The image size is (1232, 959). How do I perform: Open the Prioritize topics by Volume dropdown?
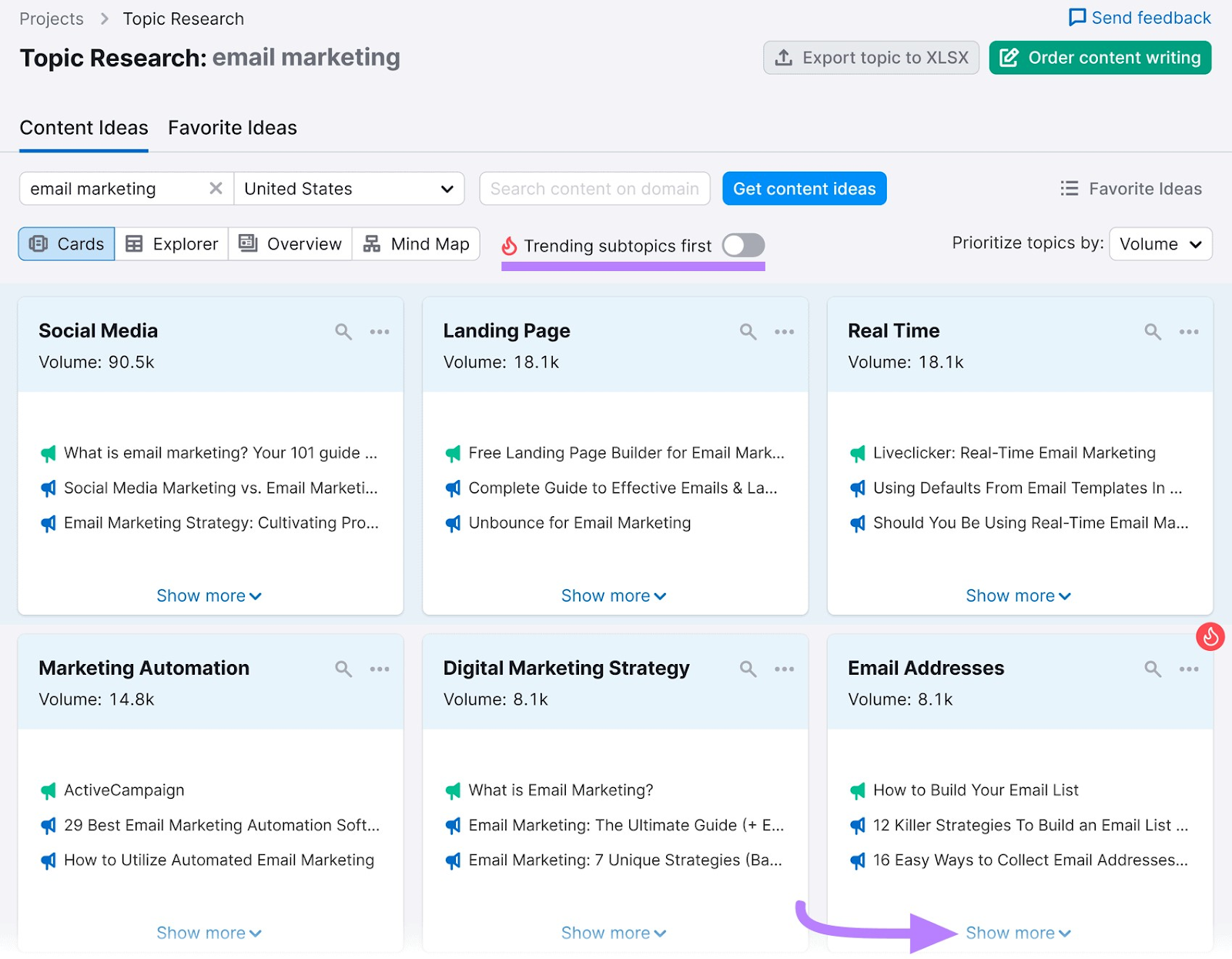pos(1160,243)
